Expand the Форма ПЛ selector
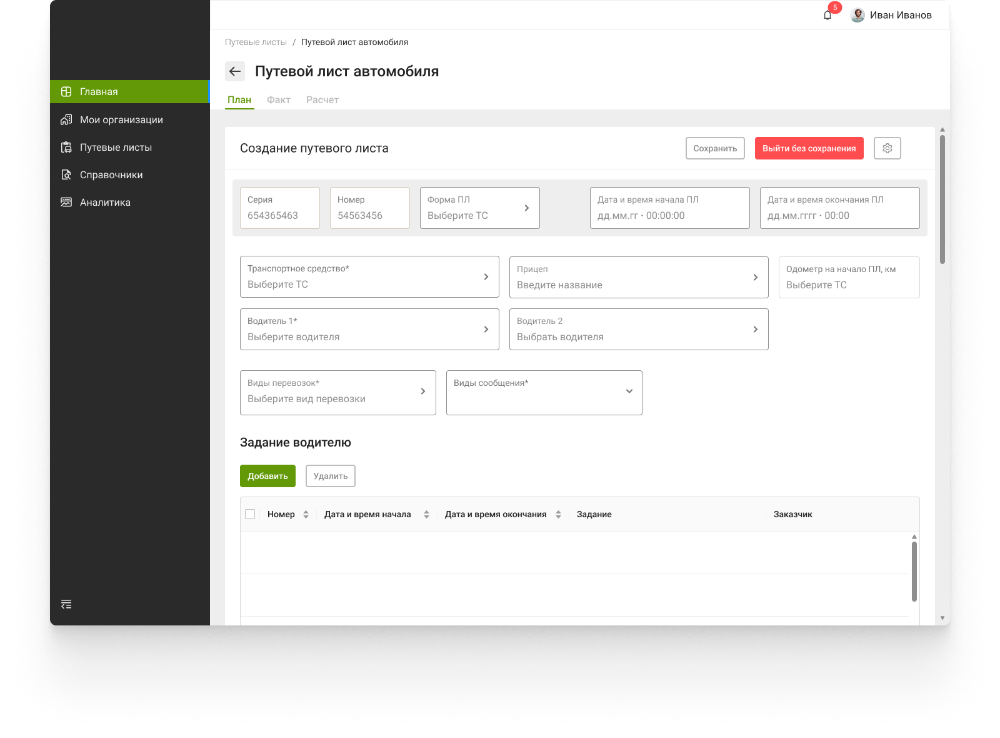Viewport: 1000px width, 738px height. click(x=480, y=208)
